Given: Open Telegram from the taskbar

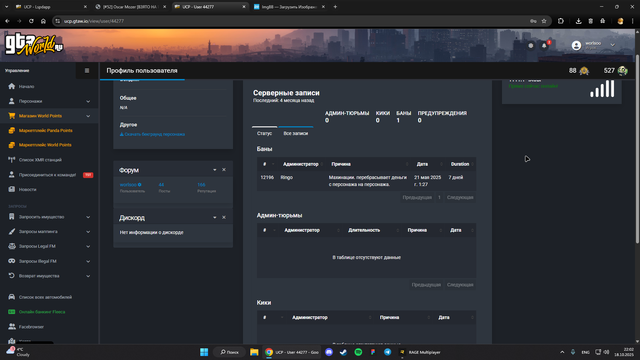Looking at the screenshot, I should click(x=387, y=352).
